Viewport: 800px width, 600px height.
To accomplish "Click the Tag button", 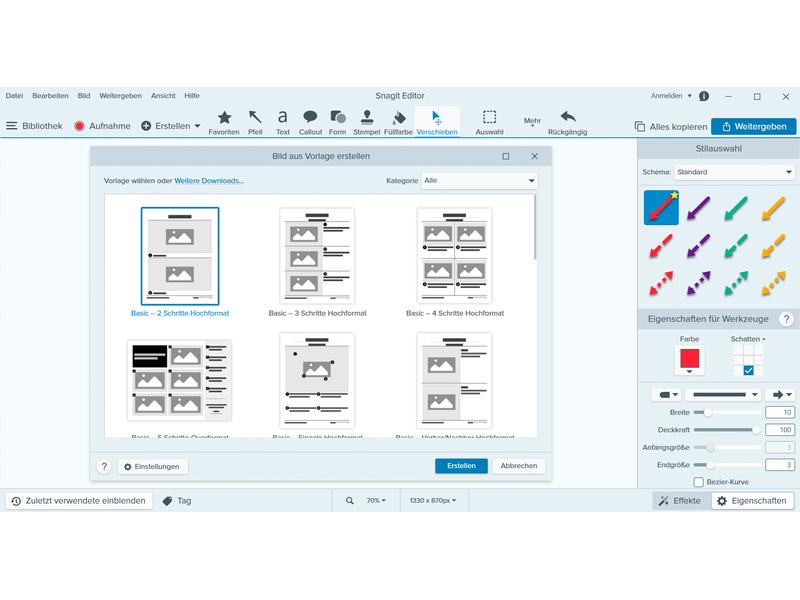I will (177, 501).
